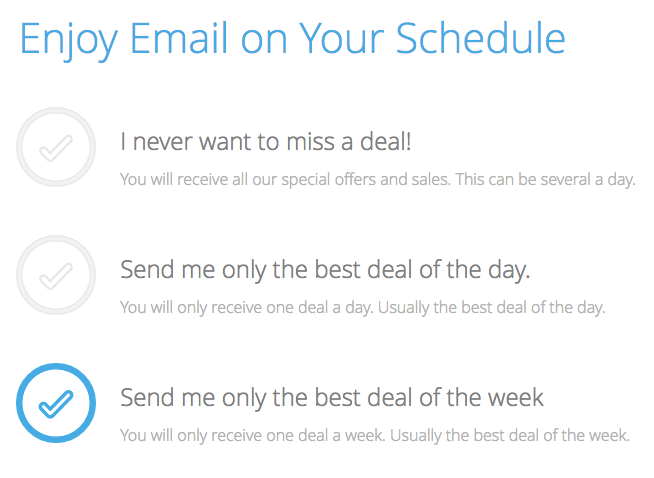Select the best-deal-of-the-day check circle
Viewport: 654px width, 478px height.
[56, 275]
